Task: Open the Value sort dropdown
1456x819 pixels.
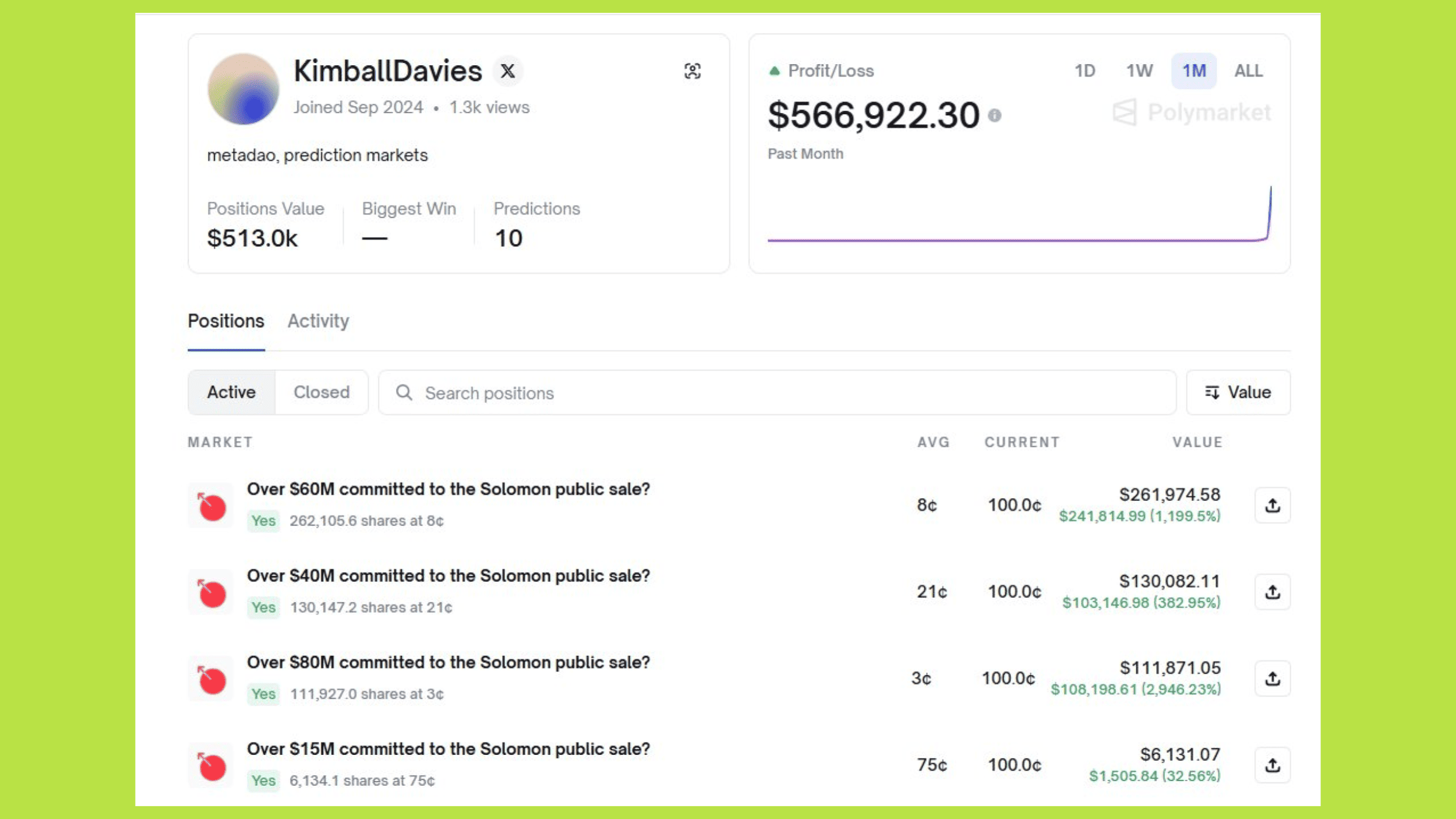Action: [1238, 393]
